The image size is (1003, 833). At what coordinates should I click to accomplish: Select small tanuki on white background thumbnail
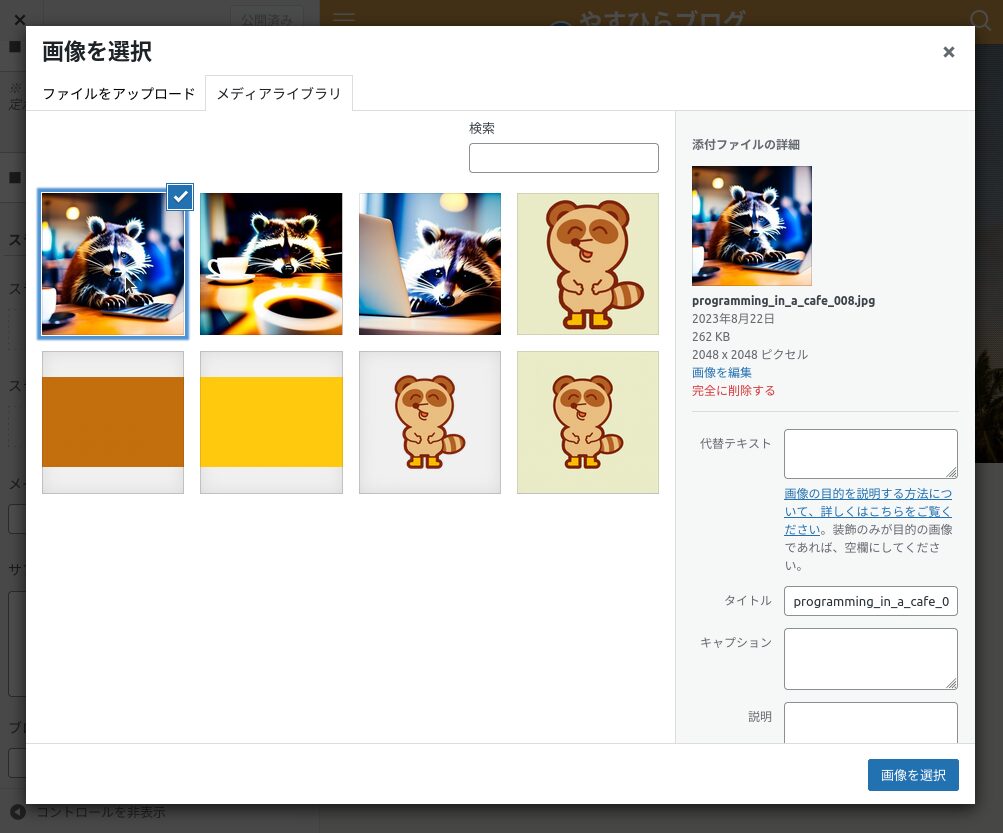click(x=430, y=422)
